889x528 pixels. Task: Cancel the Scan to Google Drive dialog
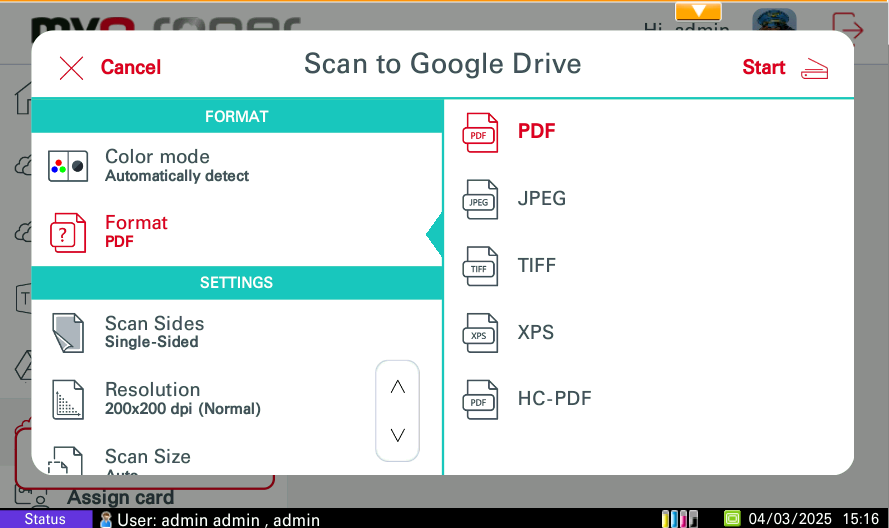coord(110,67)
